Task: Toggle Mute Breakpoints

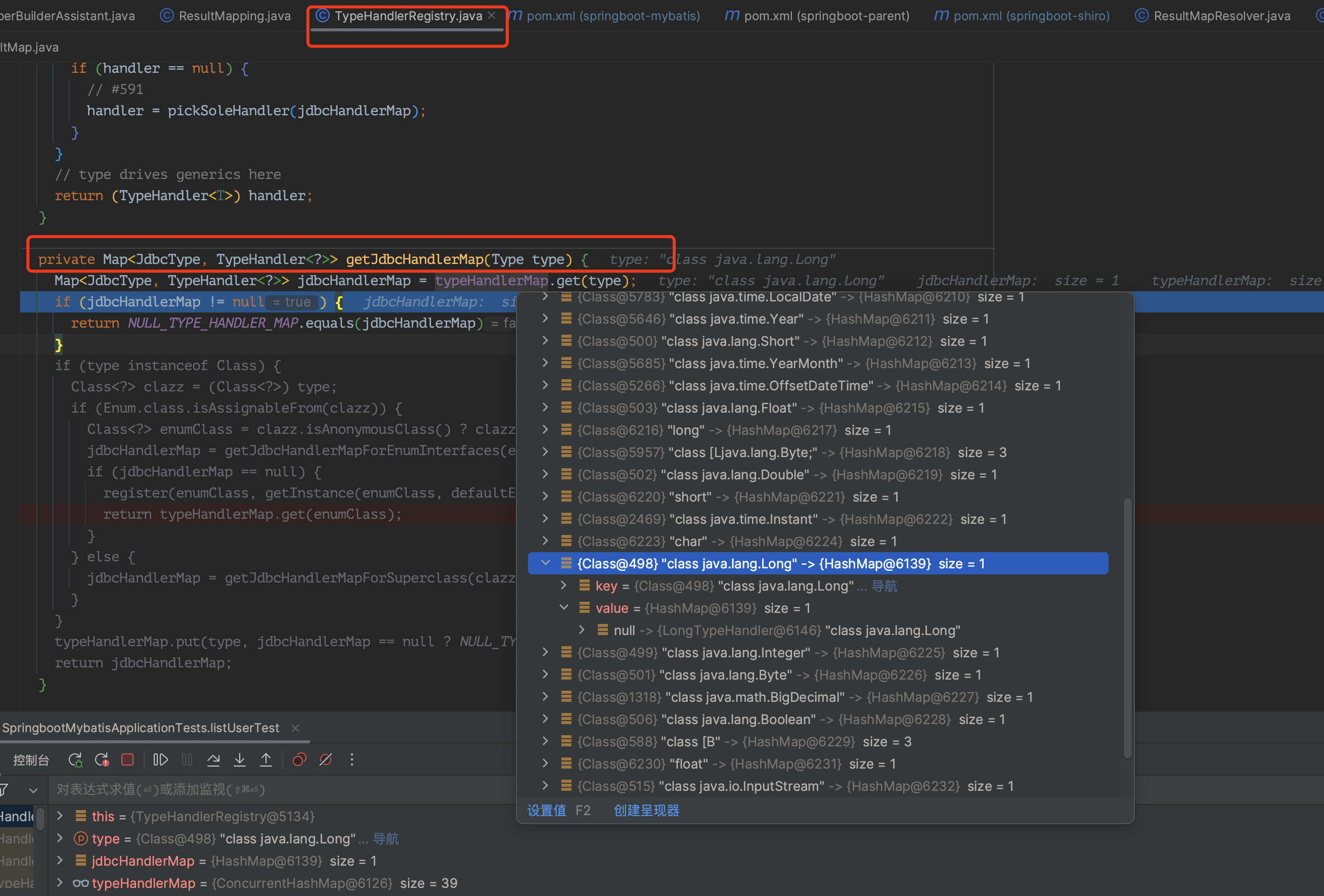Action: tap(326, 760)
